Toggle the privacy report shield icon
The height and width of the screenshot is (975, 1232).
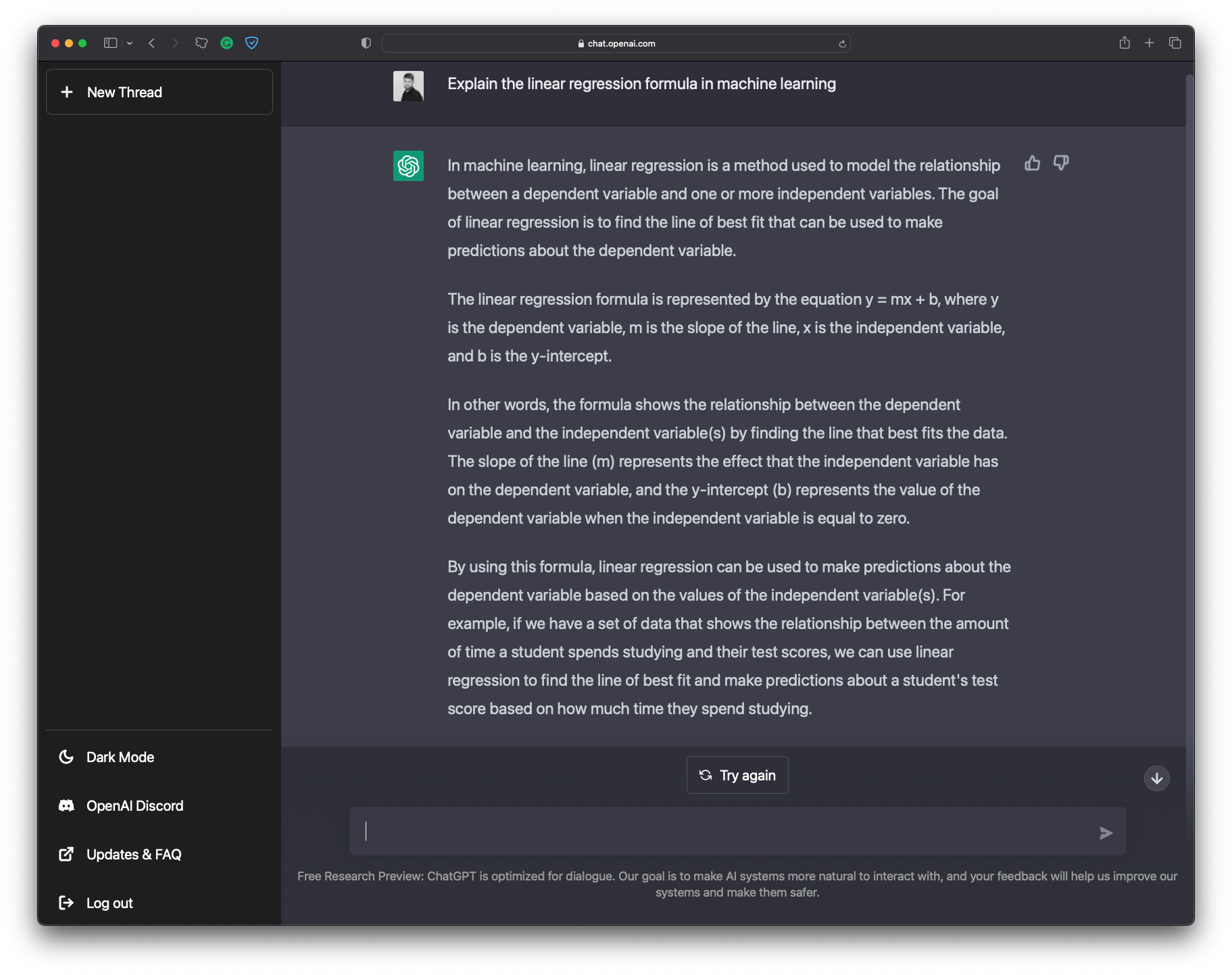(366, 43)
